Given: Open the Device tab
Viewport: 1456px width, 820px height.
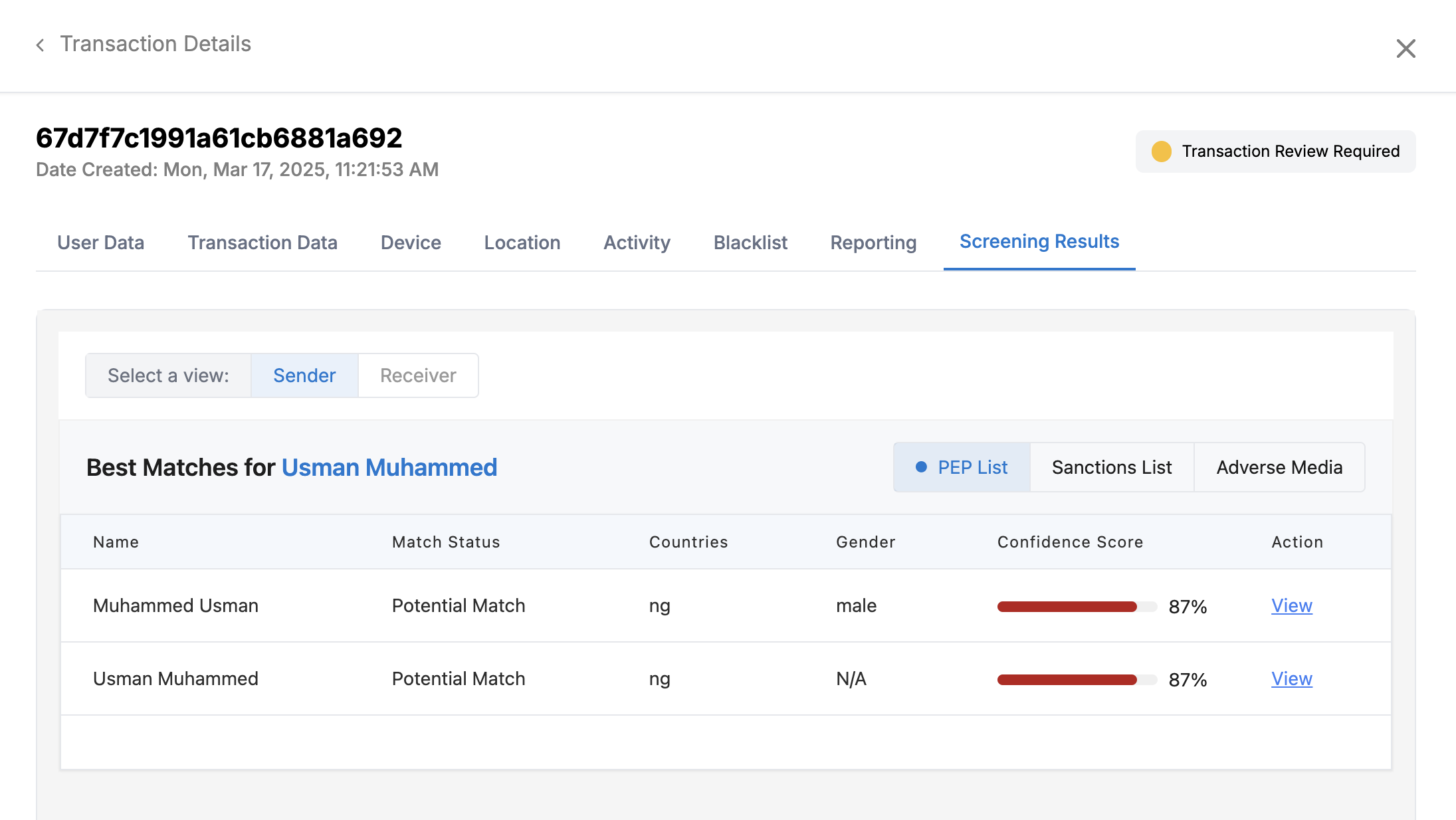Looking at the screenshot, I should [x=410, y=243].
